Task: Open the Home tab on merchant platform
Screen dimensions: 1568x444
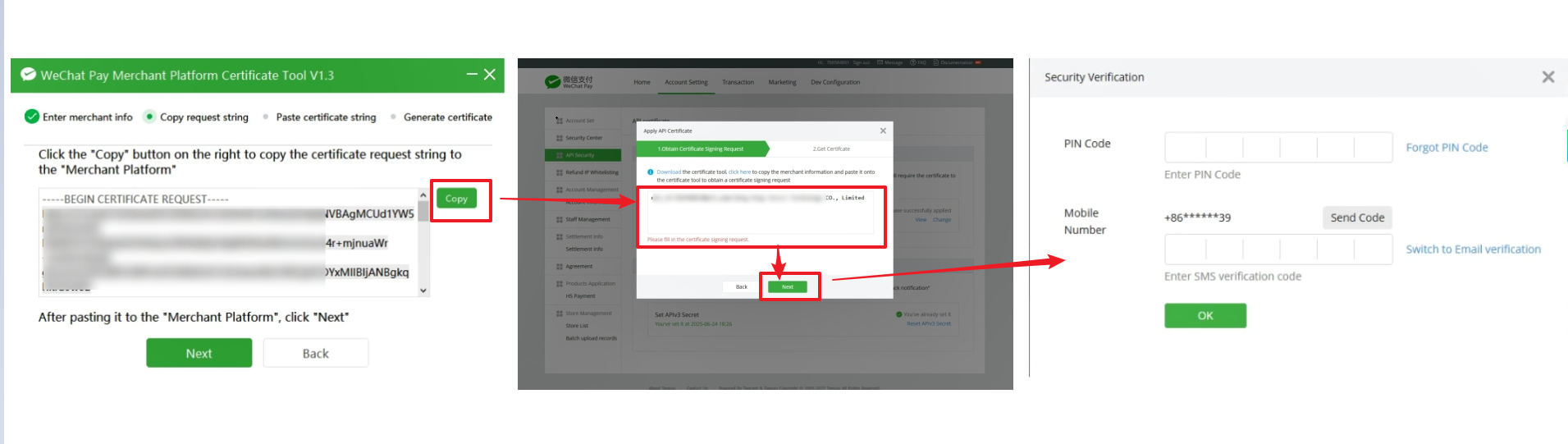Action: click(x=642, y=82)
